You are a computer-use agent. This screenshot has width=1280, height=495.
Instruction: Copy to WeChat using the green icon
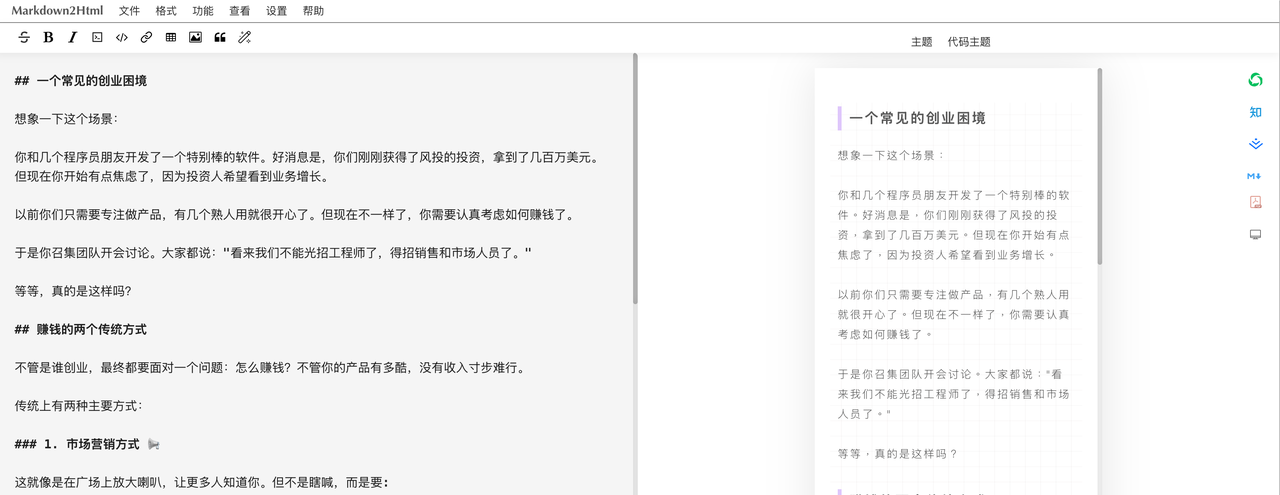(x=1255, y=80)
